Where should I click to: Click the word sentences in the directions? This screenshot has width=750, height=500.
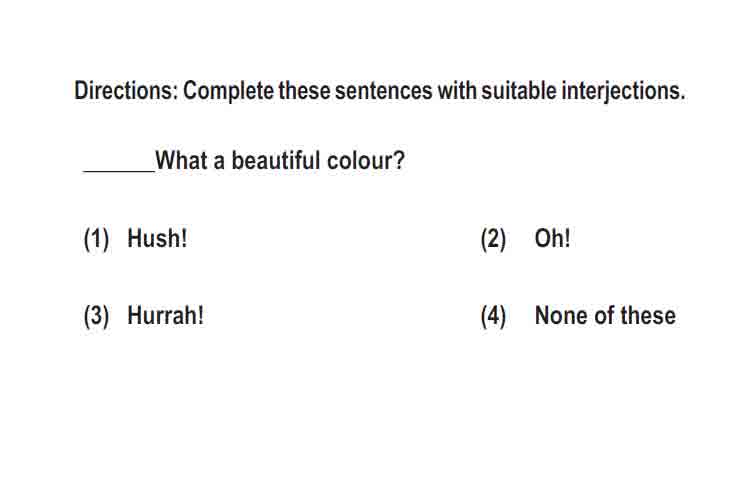384,91
